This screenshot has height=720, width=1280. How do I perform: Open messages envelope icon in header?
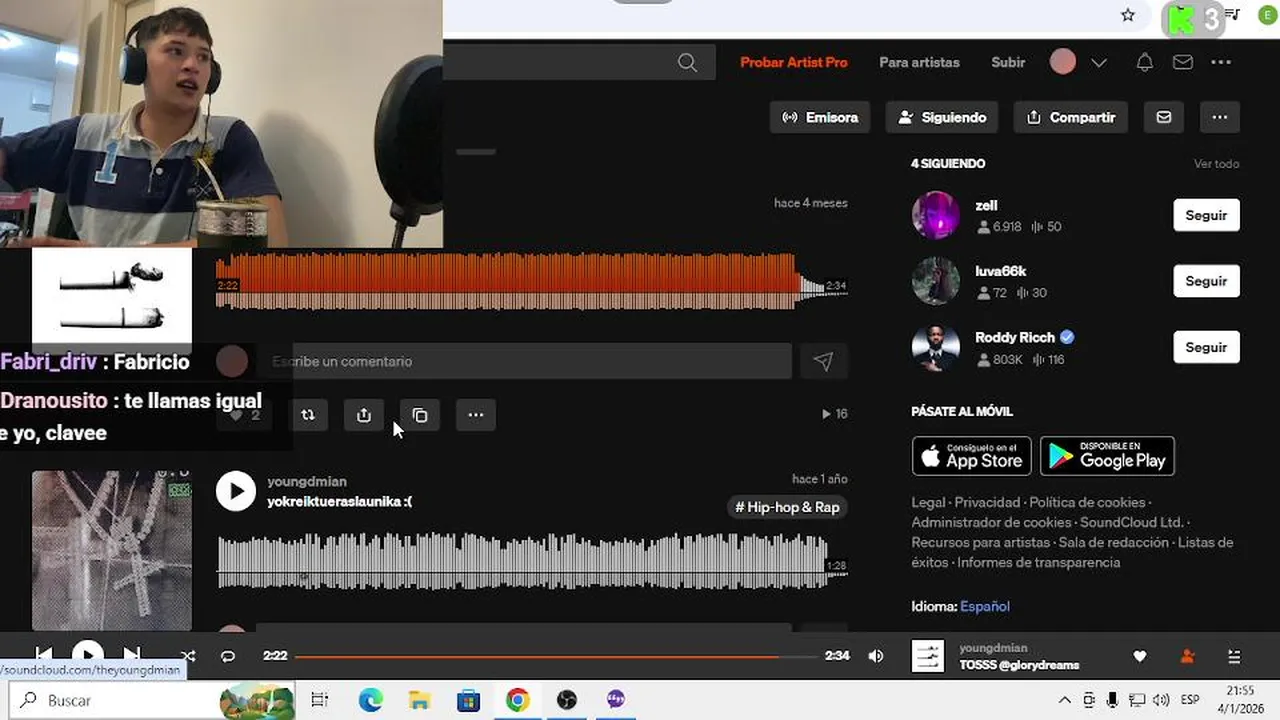(x=1183, y=62)
